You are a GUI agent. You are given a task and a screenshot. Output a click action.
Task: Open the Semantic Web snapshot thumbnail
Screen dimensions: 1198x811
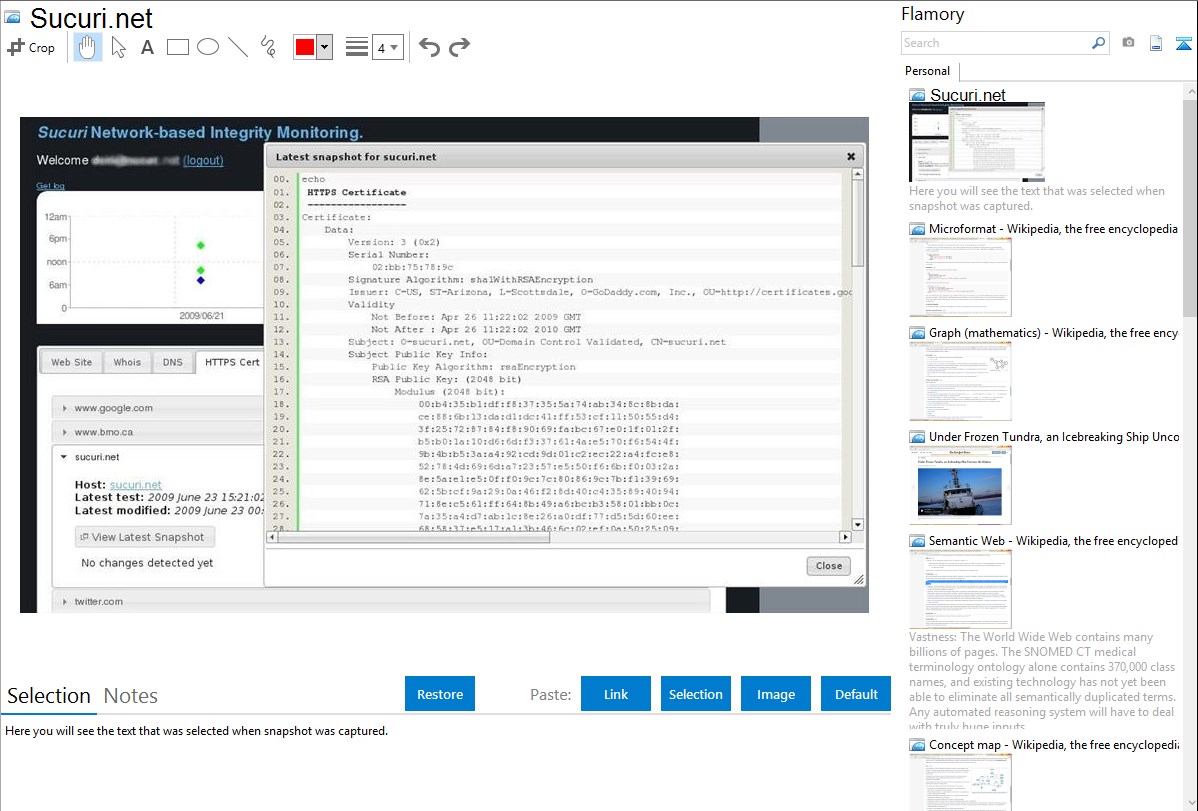960,589
